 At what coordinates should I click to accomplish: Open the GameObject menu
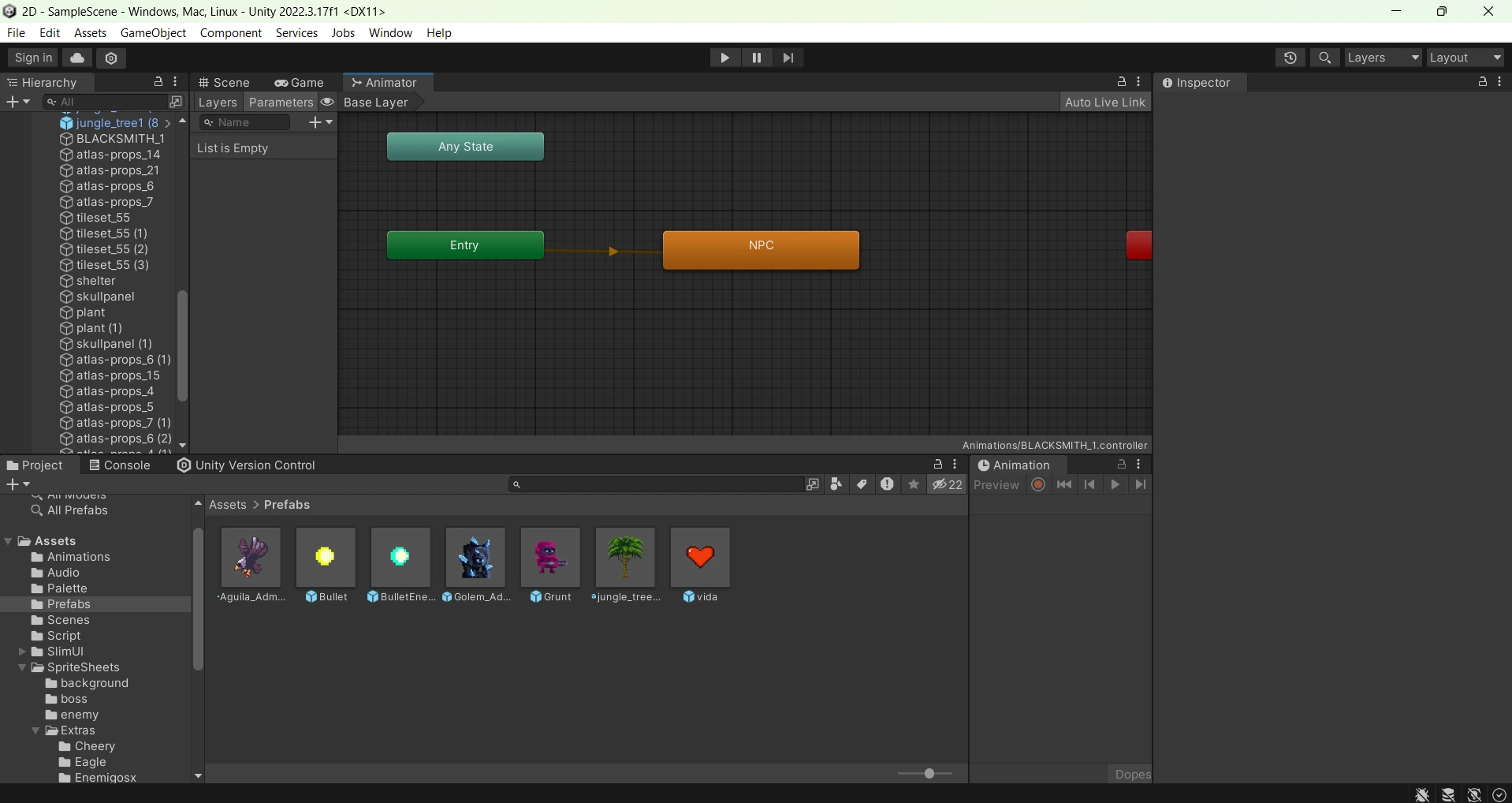pos(153,32)
